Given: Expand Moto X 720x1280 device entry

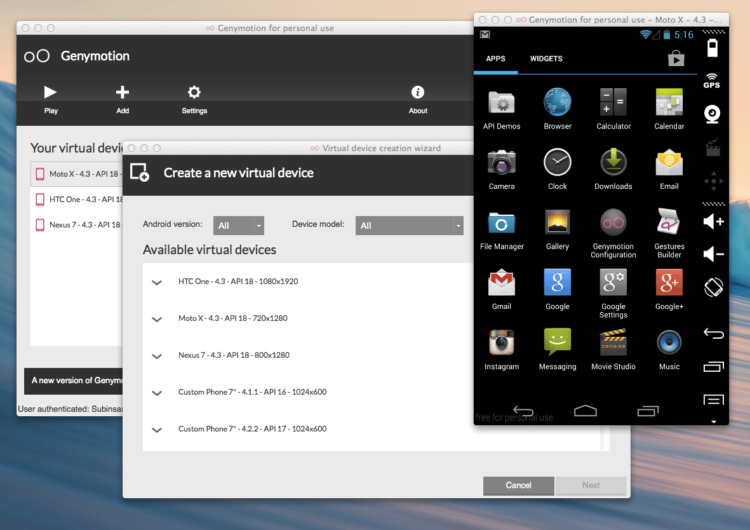Looking at the screenshot, I should point(156,319).
